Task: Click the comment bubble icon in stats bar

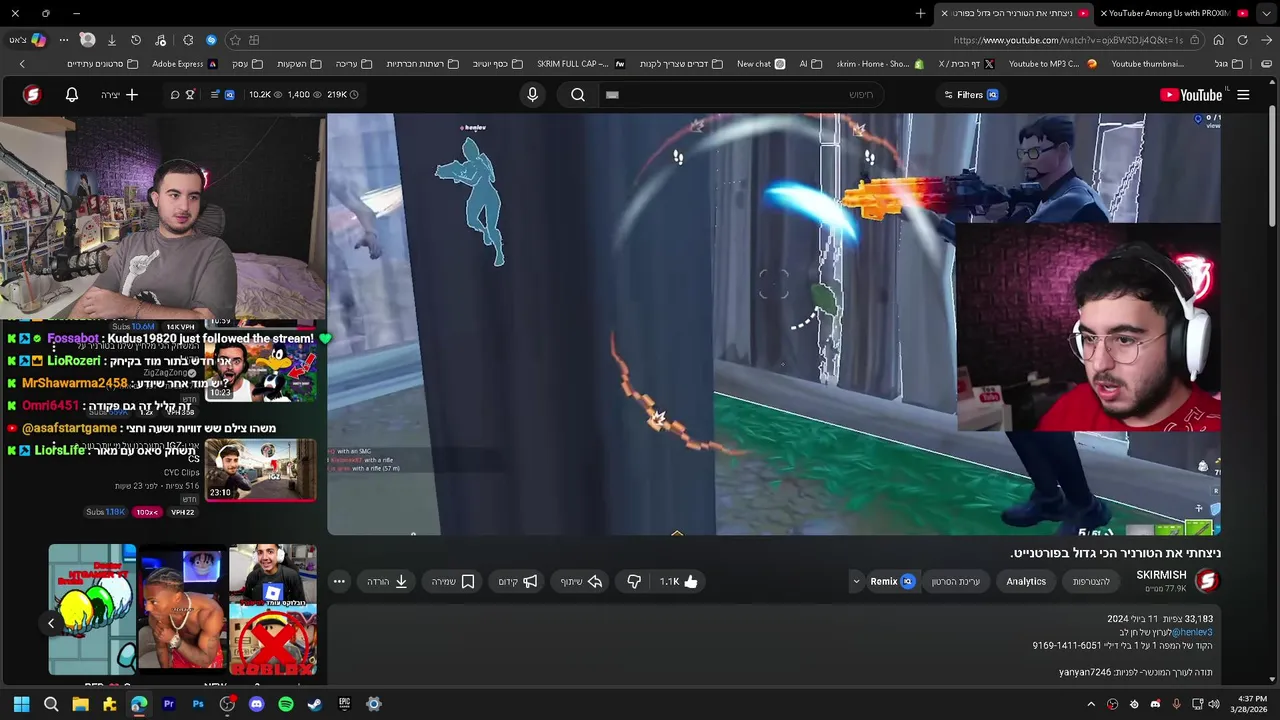Action: [174, 95]
